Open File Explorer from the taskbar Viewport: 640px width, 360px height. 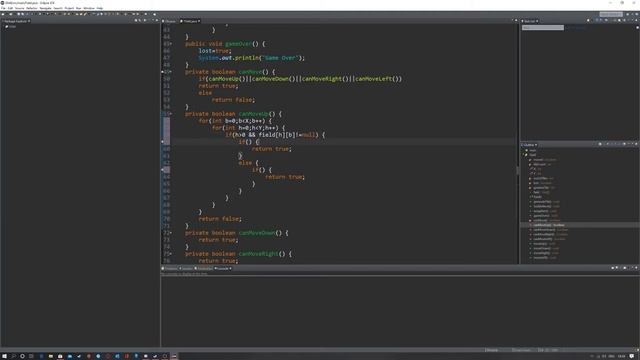coord(51,356)
